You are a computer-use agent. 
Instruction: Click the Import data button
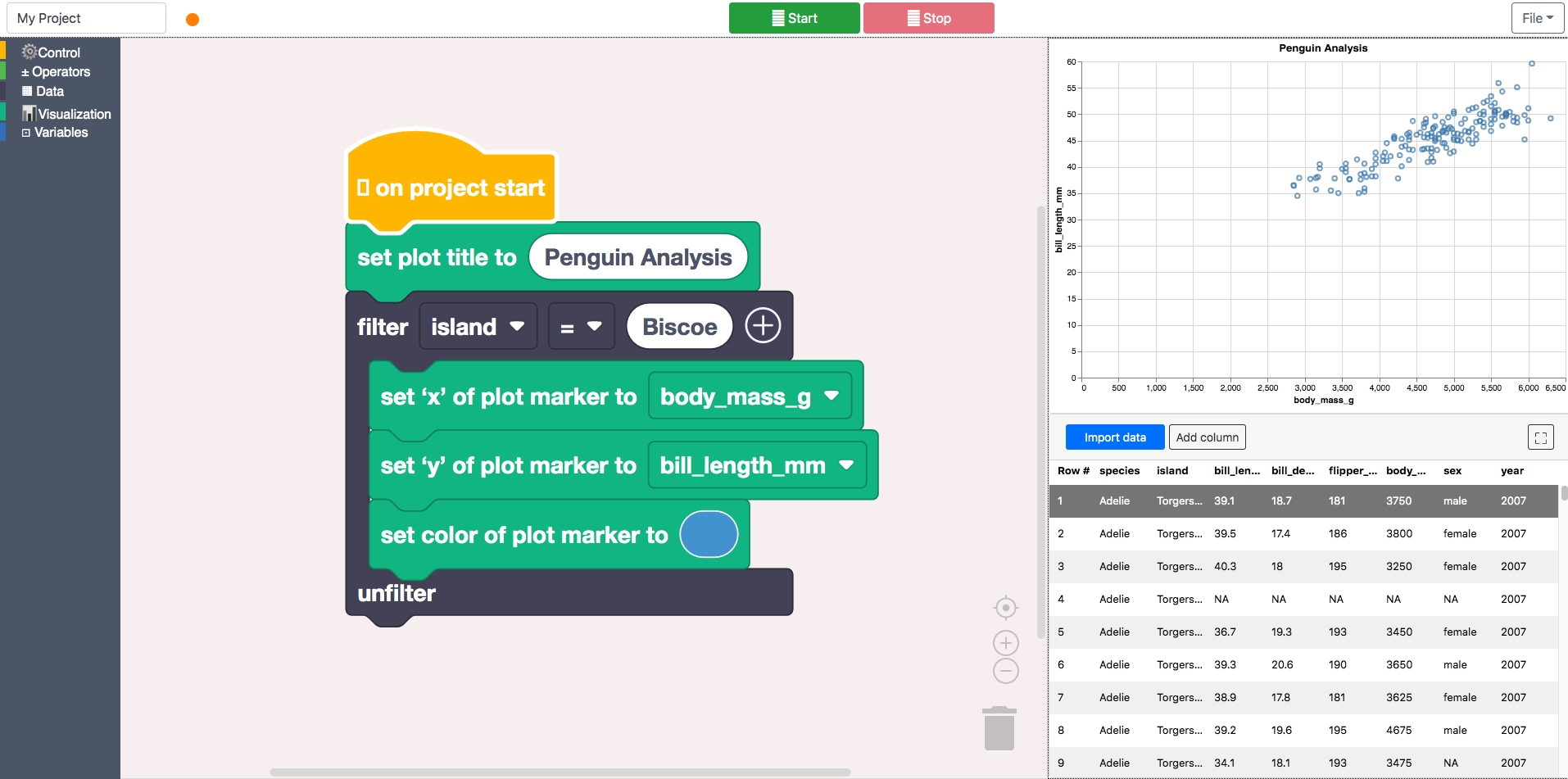(1115, 437)
